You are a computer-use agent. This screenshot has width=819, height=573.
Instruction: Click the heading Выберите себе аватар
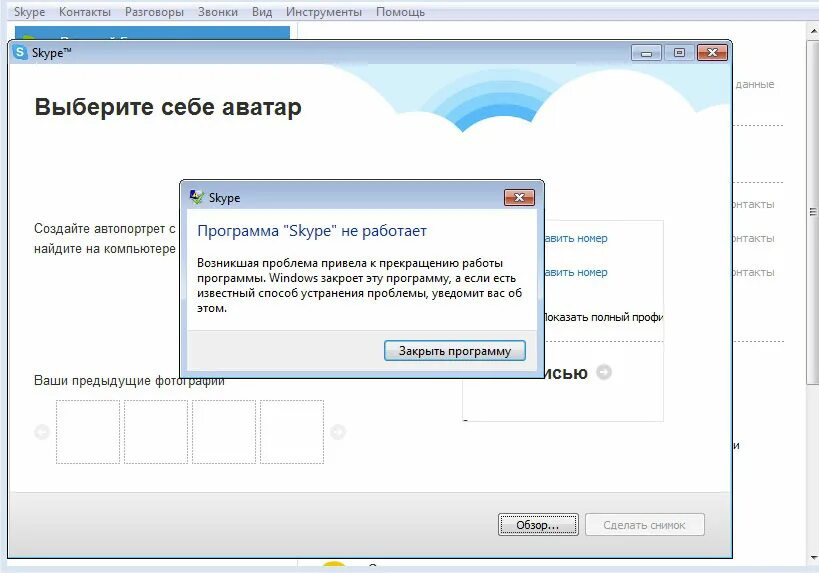[168, 107]
